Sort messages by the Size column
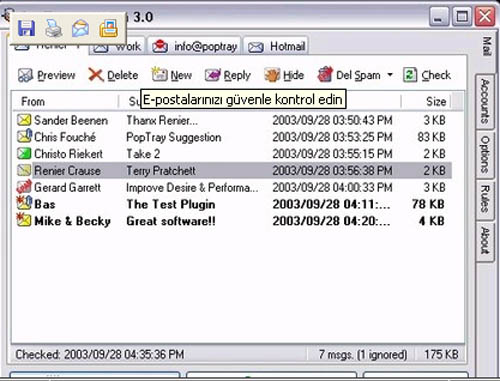The height and width of the screenshot is (381, 500). pos(426,101)
